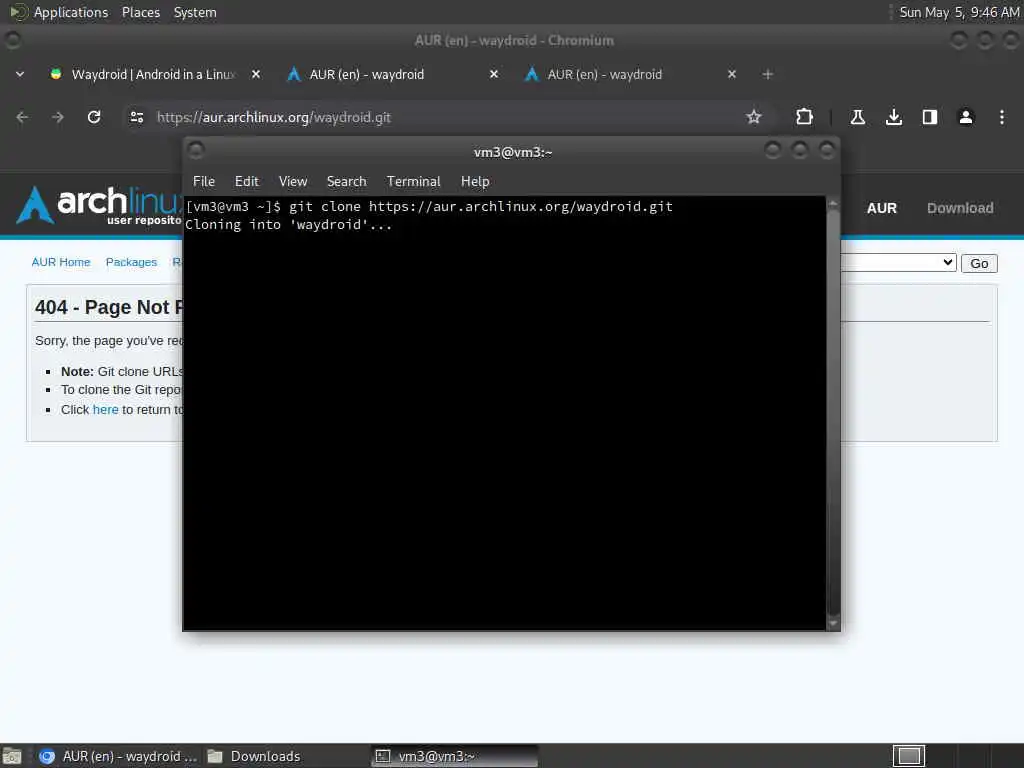The height and width of the screenshot is (768, 1024).
Task: Go back with Chromium's back arrow
Action: click(x=22, y=117)
